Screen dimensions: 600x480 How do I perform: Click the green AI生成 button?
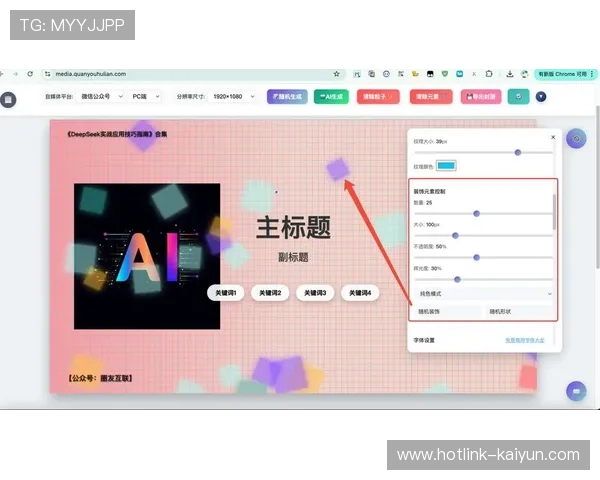tap(331, 96)
